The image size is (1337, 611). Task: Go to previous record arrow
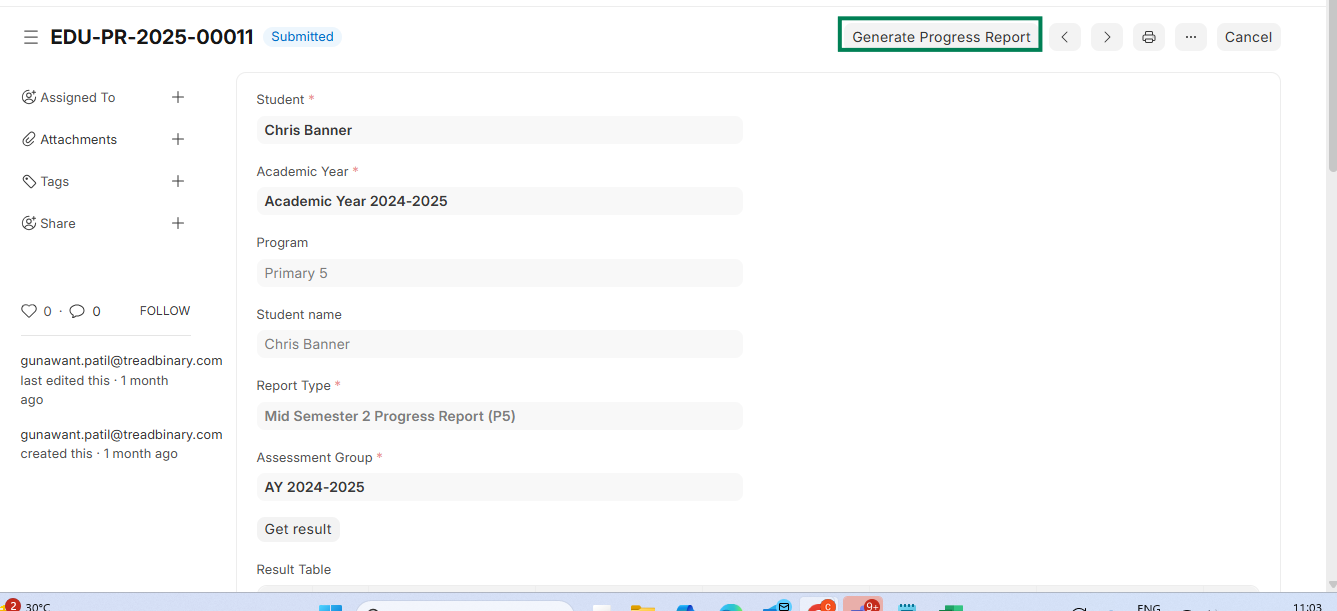pos(1064,37)
